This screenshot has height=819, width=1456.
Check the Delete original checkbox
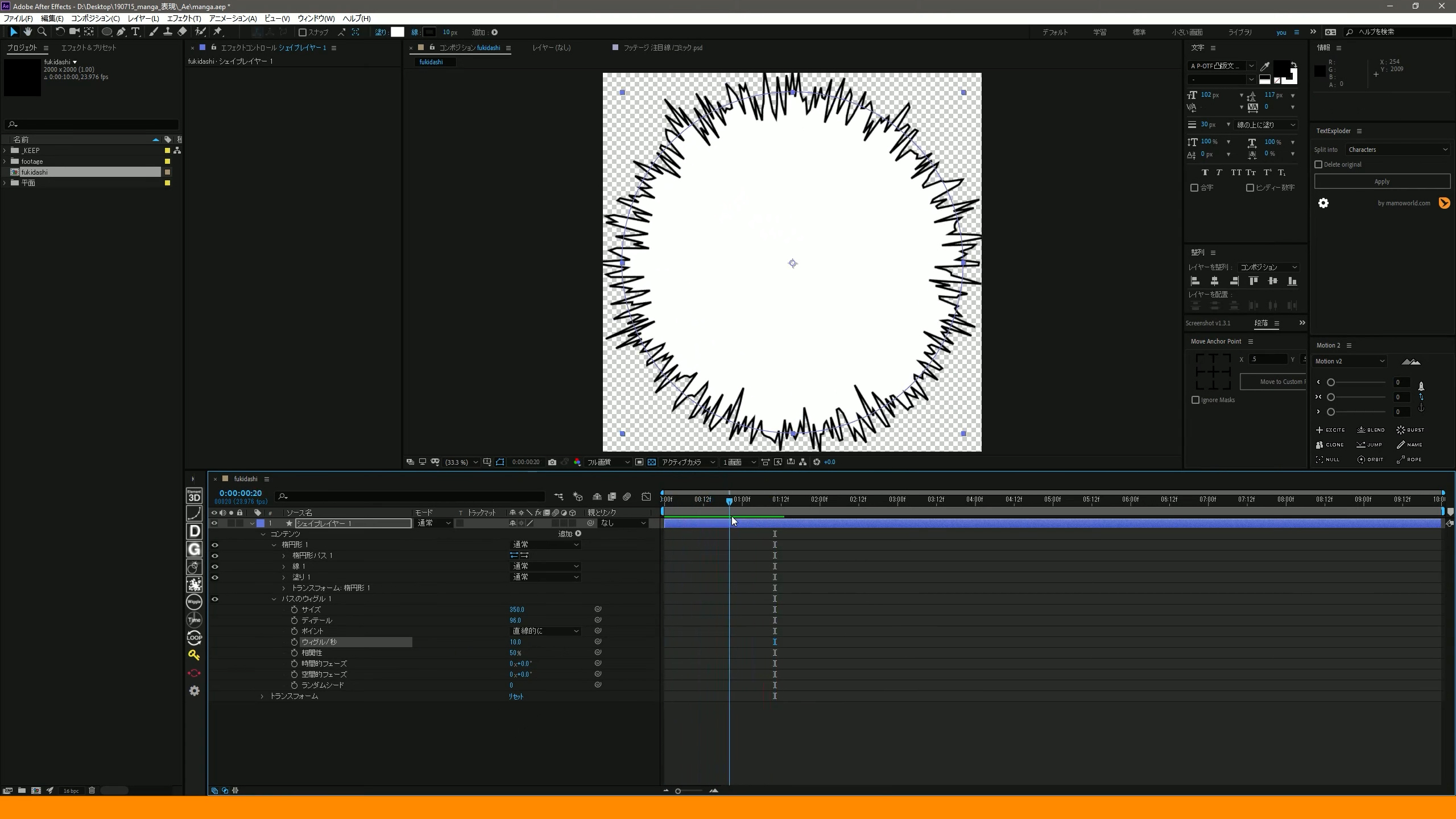pos(1318,164)
